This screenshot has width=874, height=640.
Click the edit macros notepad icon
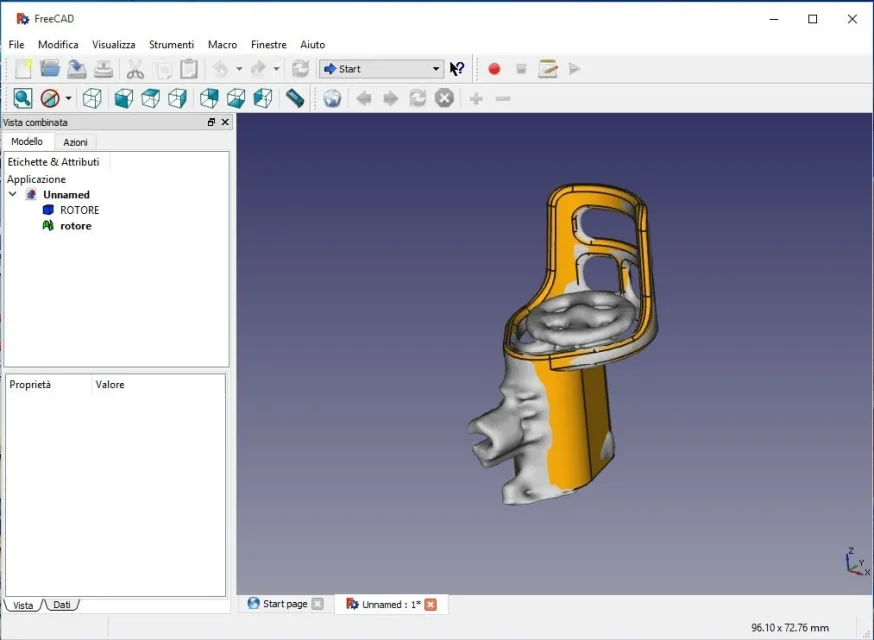tap(547, 69)
